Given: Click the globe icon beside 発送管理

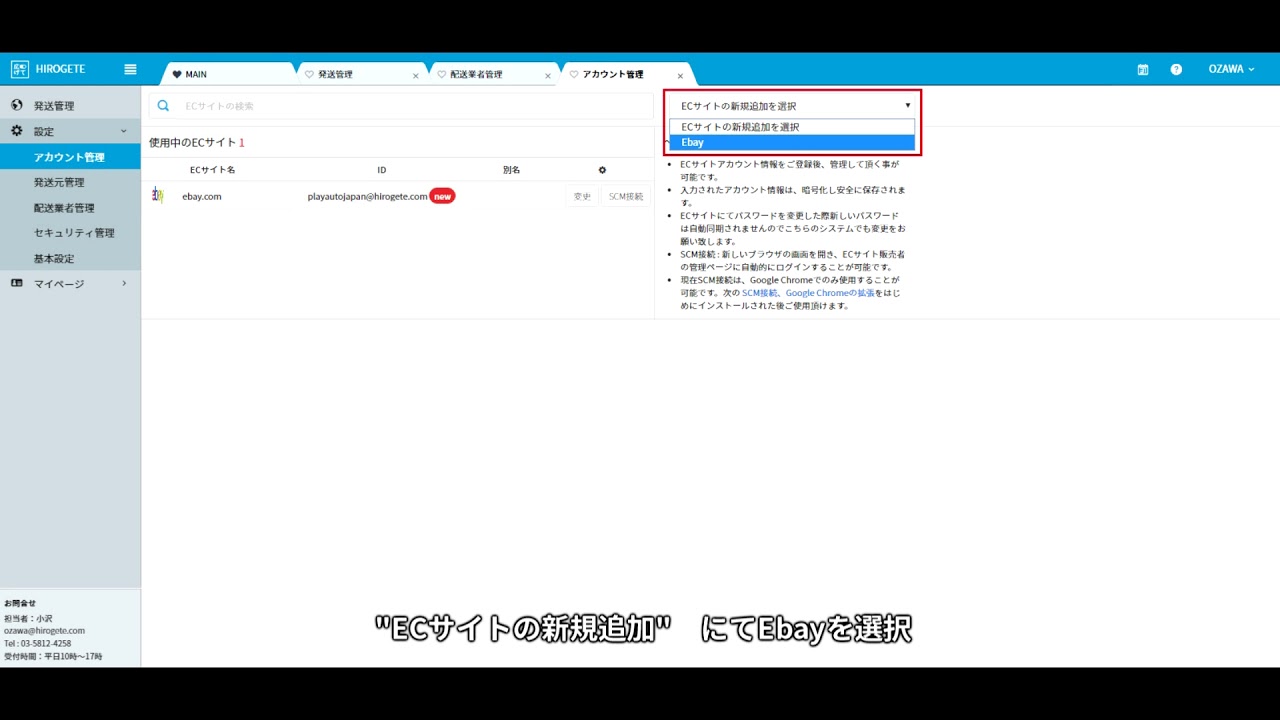Looking at the screenshot, I should click(17, 105).
